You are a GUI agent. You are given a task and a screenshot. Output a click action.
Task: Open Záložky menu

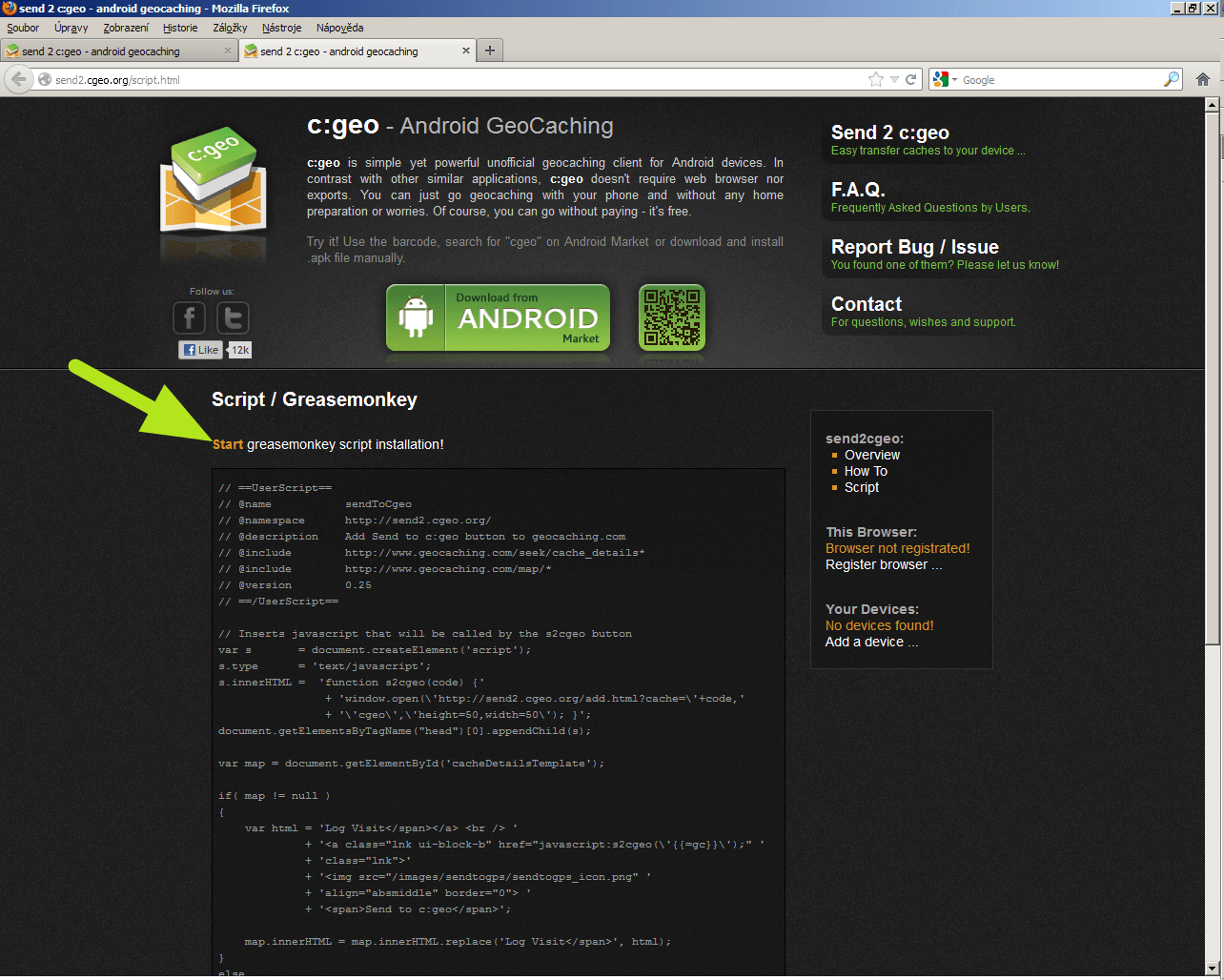pos(230,28)
